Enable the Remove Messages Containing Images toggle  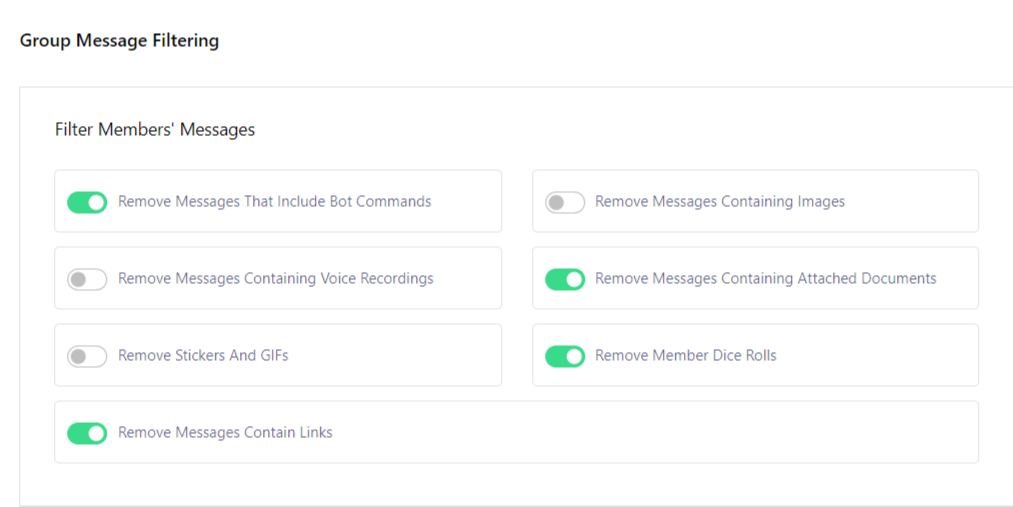(565, 202)
